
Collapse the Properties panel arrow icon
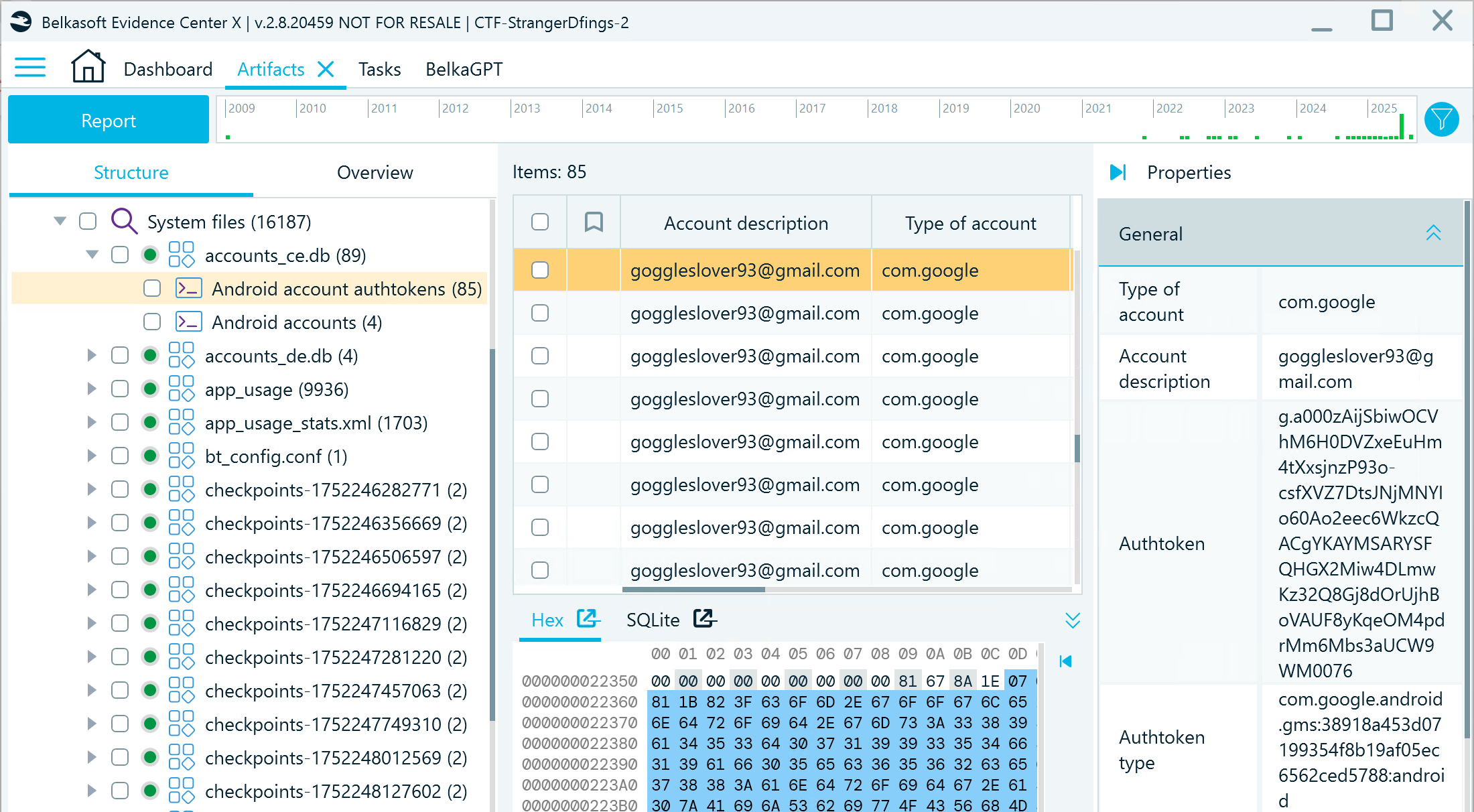pyautogui.click(x=1118, y=172)
